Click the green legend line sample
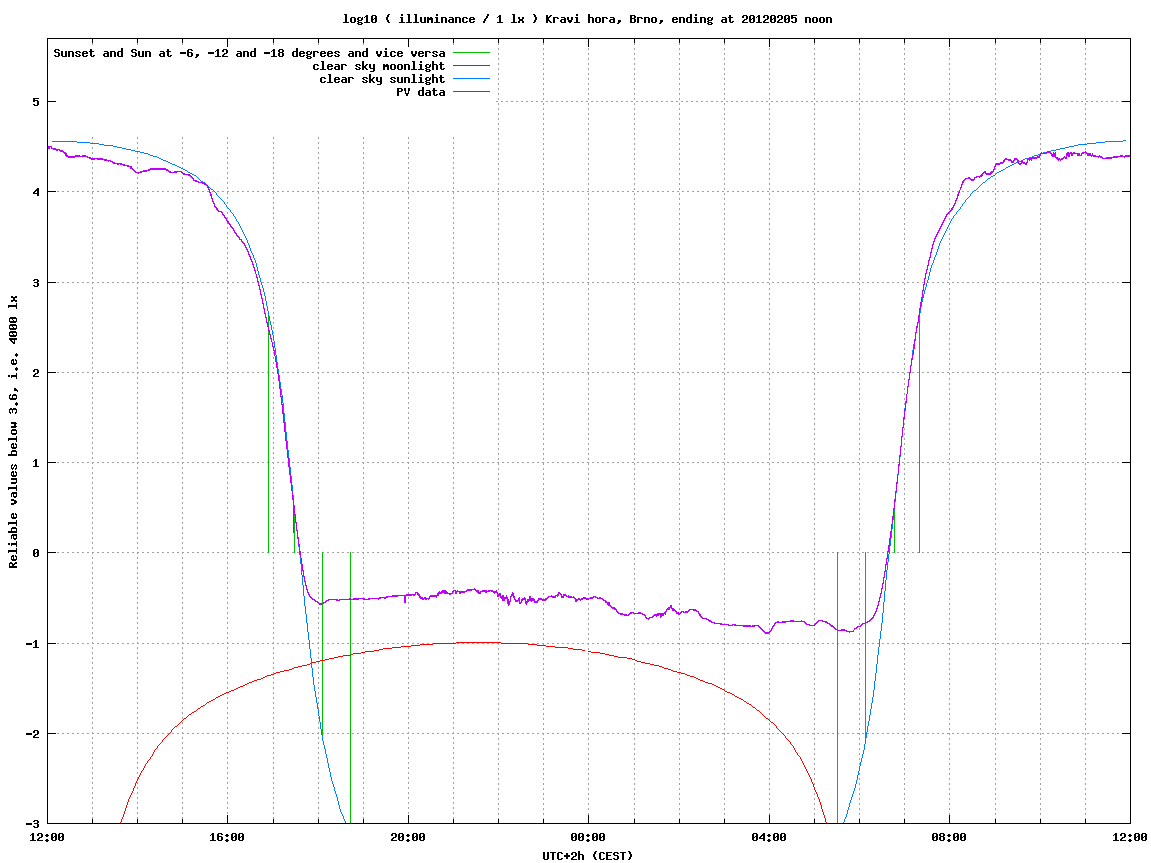The width and height of the screenshot is (1151, 863). pos(471,53)
